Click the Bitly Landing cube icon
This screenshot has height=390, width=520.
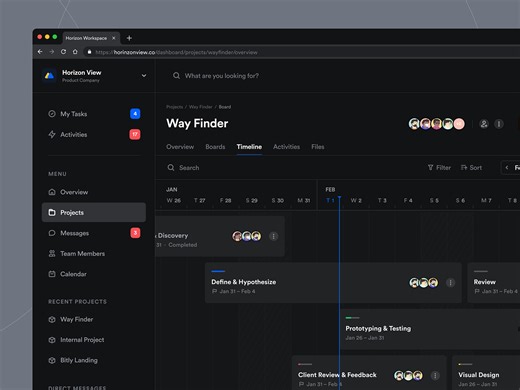coord(52,360)
